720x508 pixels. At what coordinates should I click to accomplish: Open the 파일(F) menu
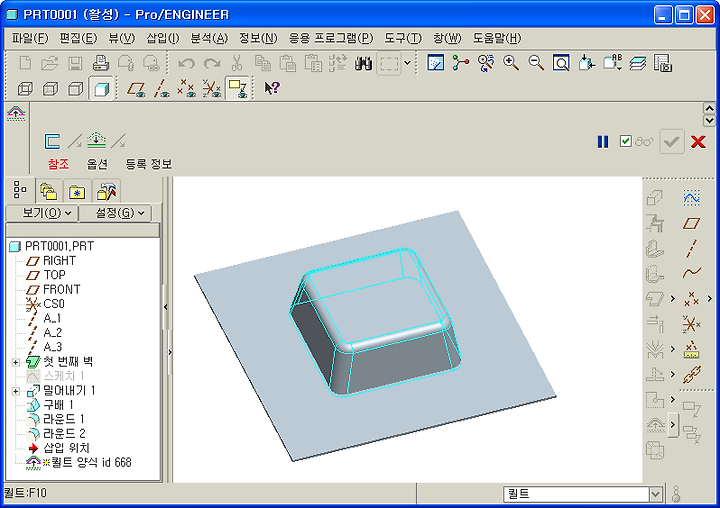(30, 38)
